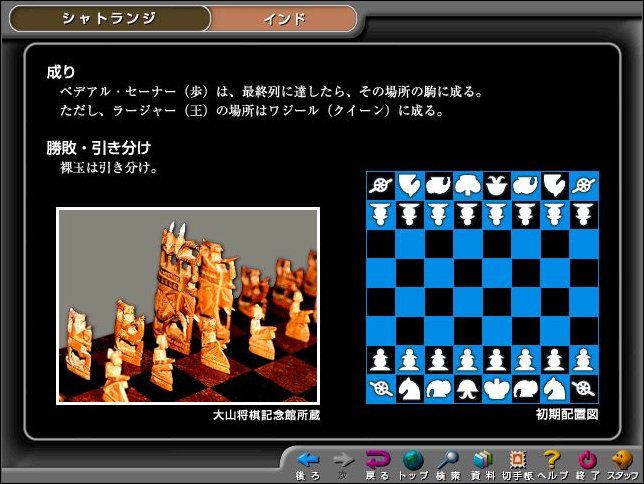Image resolution: width=644 pixels, height=484 pixels.
Task: Quit using the red power icon (終了)
Action: point(587,462)
